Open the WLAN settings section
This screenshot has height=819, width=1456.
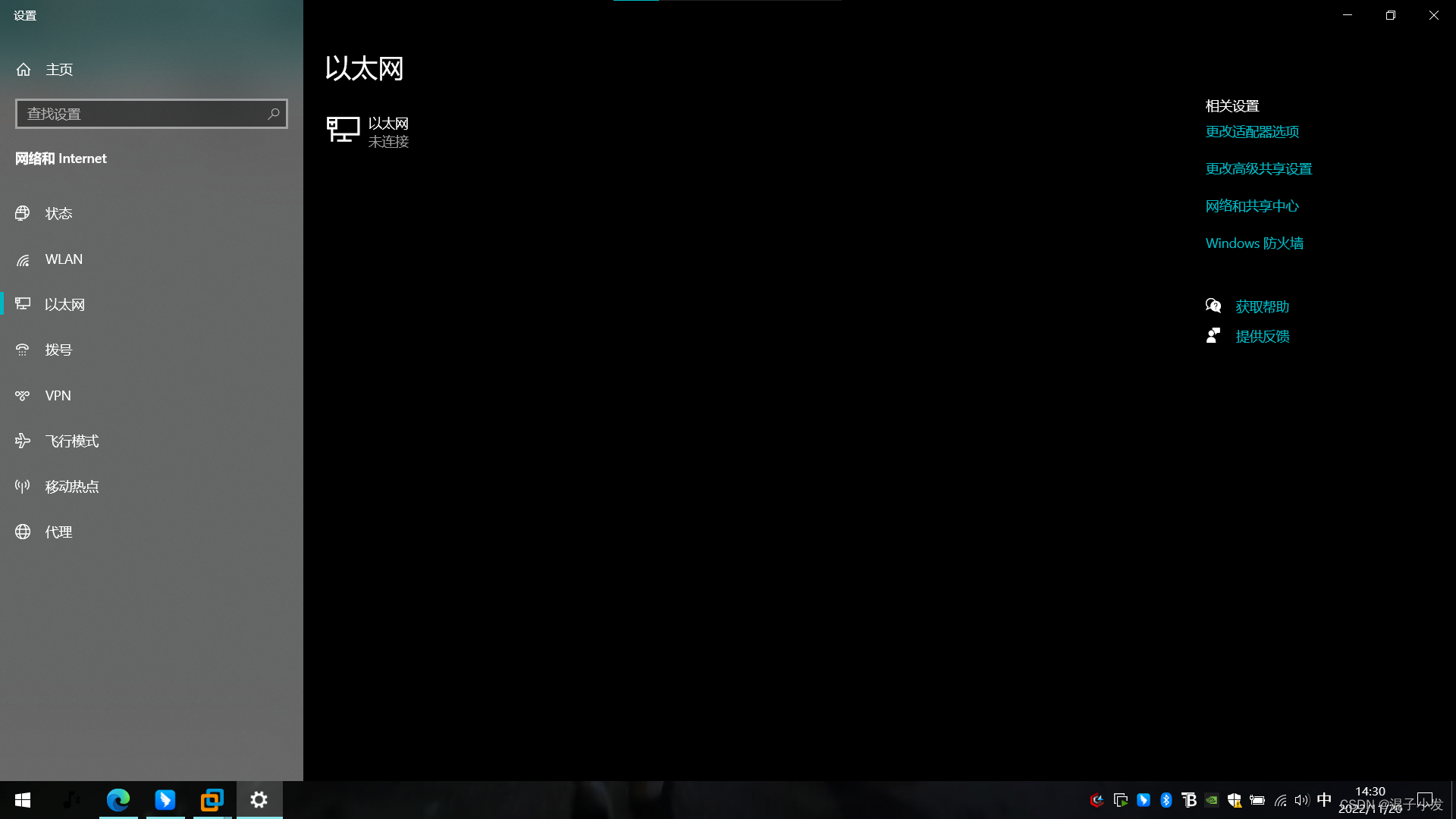[x=64, y=259]
